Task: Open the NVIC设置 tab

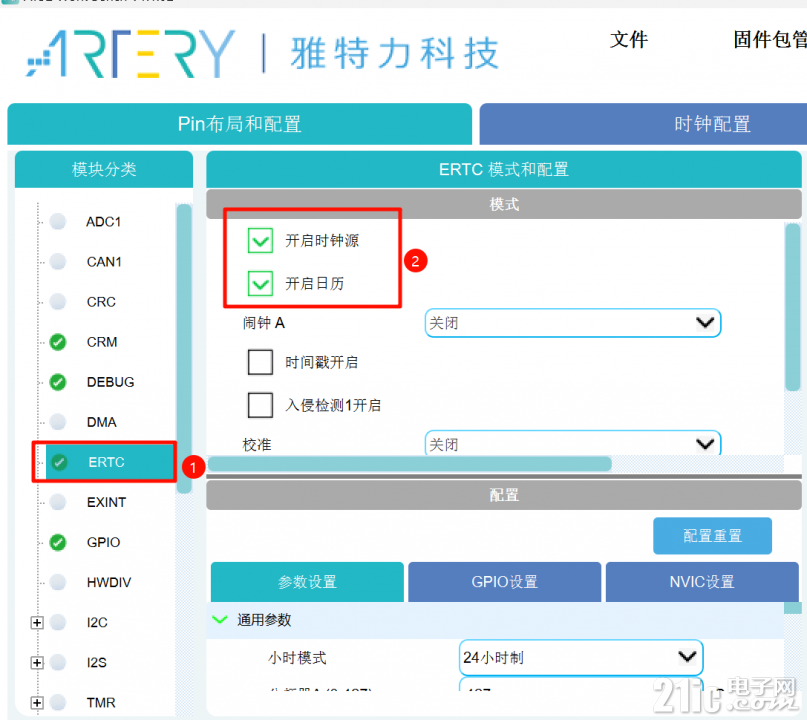Action: pos(702,582)
